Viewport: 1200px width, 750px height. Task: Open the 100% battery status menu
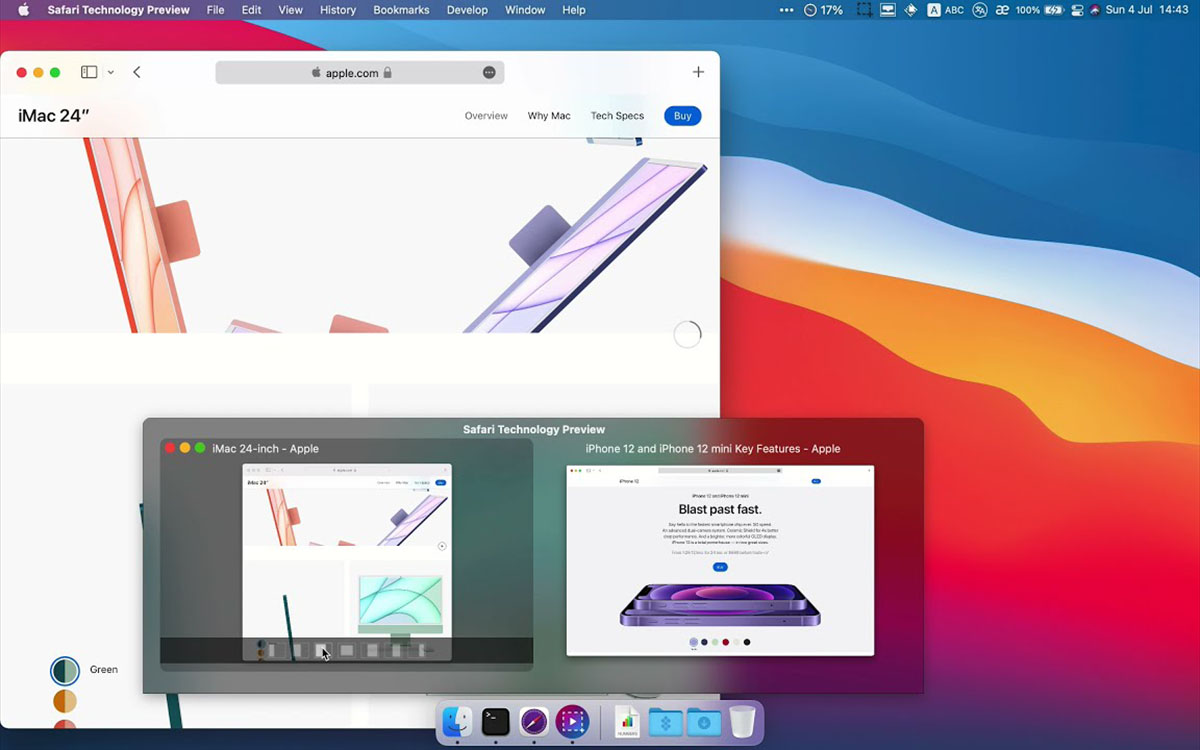[1039, 10]
